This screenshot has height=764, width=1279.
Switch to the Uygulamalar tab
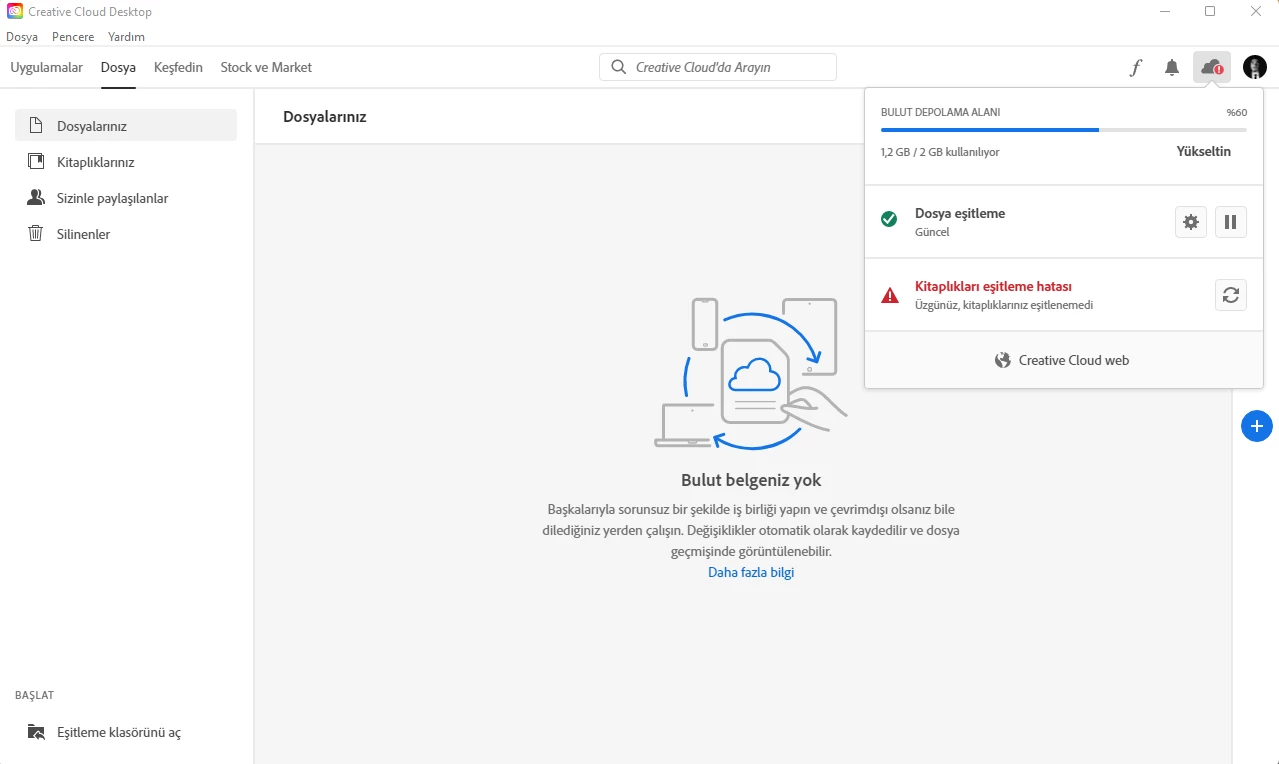tap(47, 68)
